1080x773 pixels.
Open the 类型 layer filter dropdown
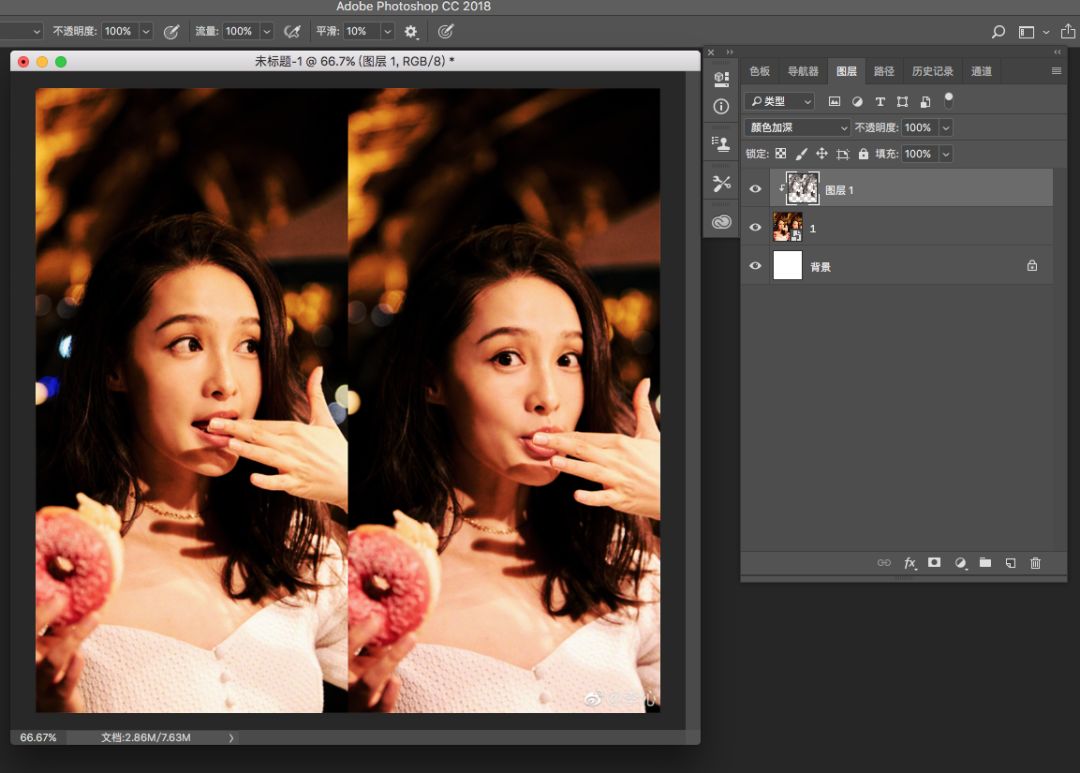coord(779,101)
